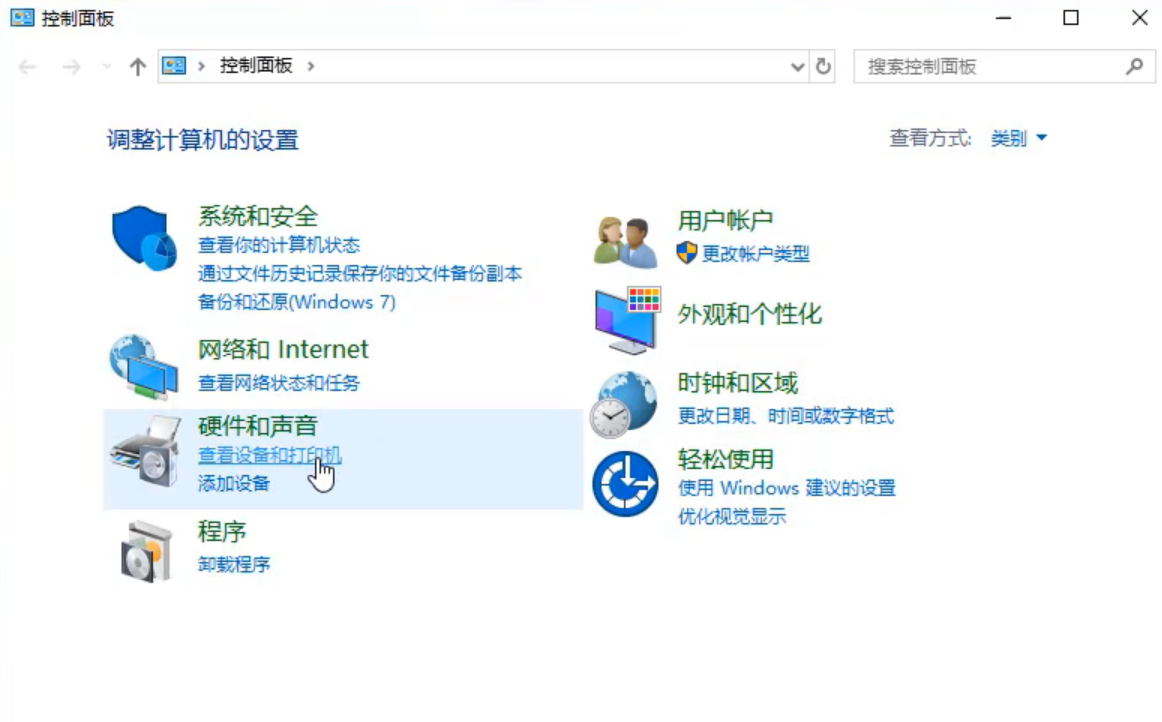Click the 搜索控制面板 search field

tap(990, 67)
